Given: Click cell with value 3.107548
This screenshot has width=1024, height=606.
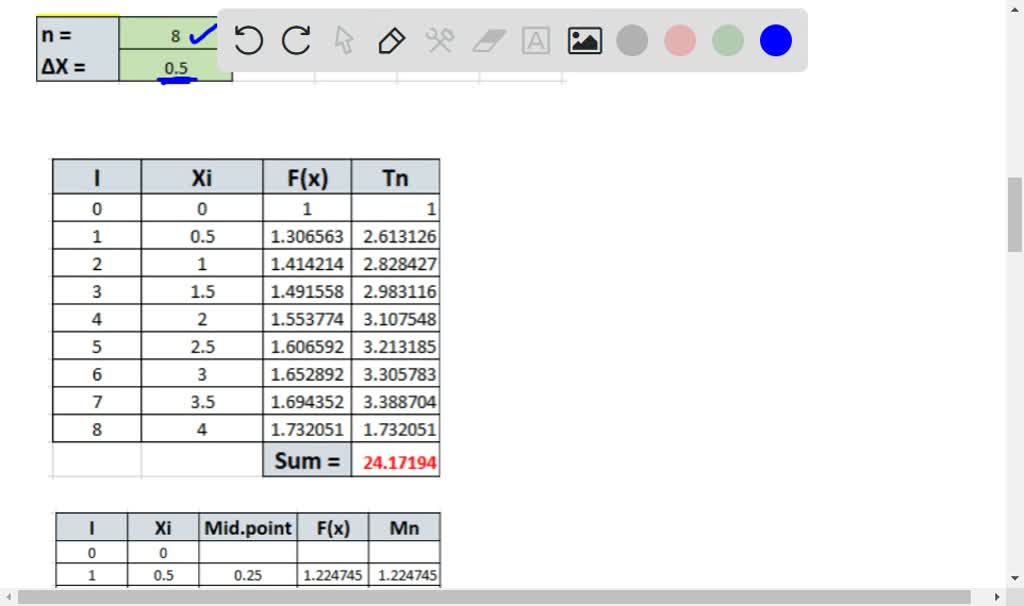Looking at the screenshot, I should (x=396, y=319).
